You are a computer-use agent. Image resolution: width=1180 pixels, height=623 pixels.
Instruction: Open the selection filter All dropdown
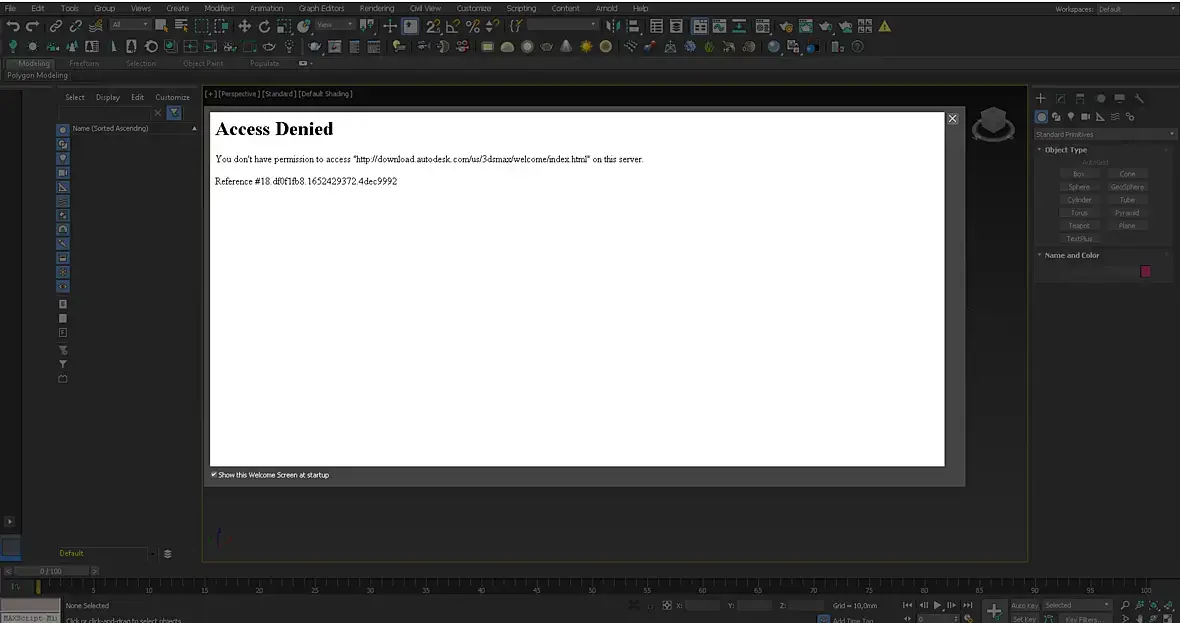click(x=129, y=25)
